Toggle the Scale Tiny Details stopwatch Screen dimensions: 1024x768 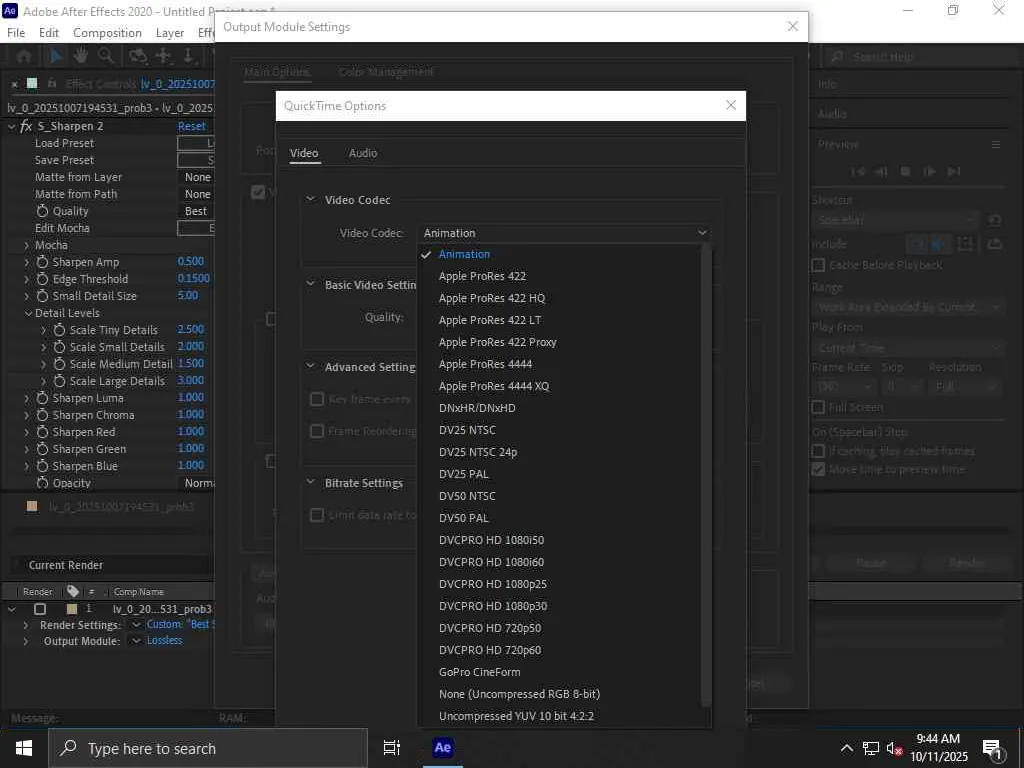pyautogui.click(x=59, y=330)
